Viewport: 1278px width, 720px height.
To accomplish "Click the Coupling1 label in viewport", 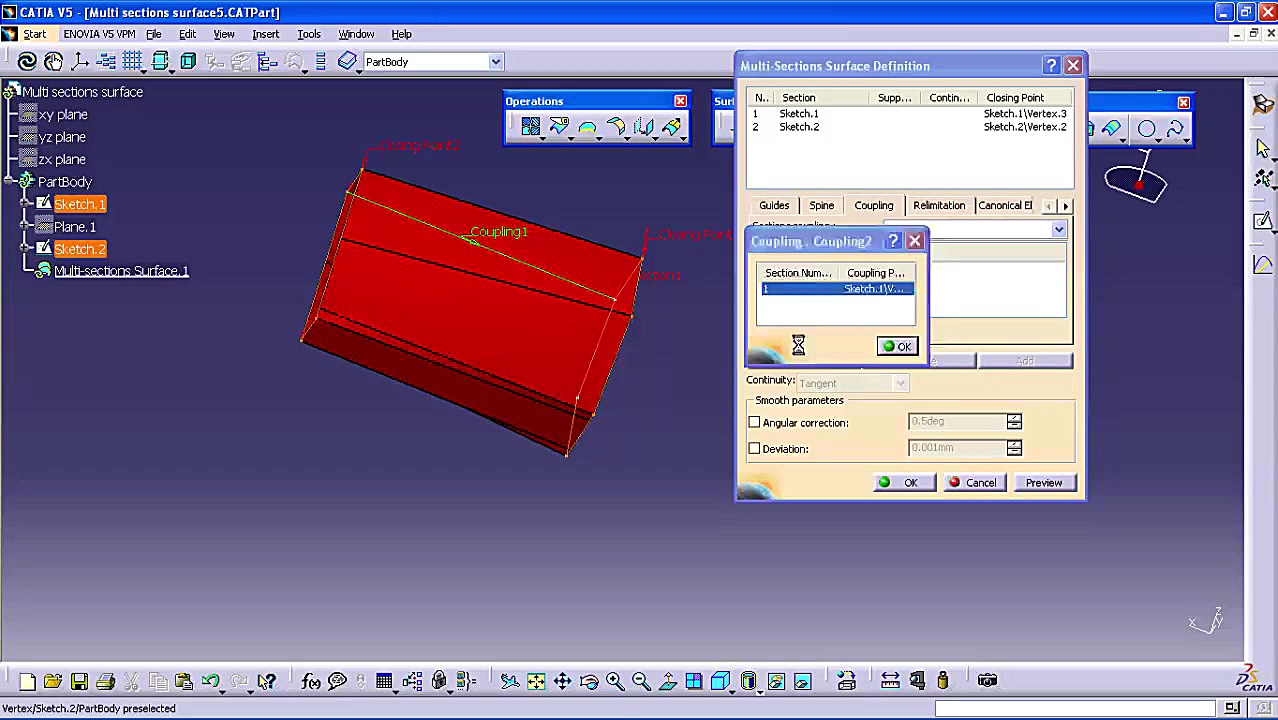I will 499,232.
